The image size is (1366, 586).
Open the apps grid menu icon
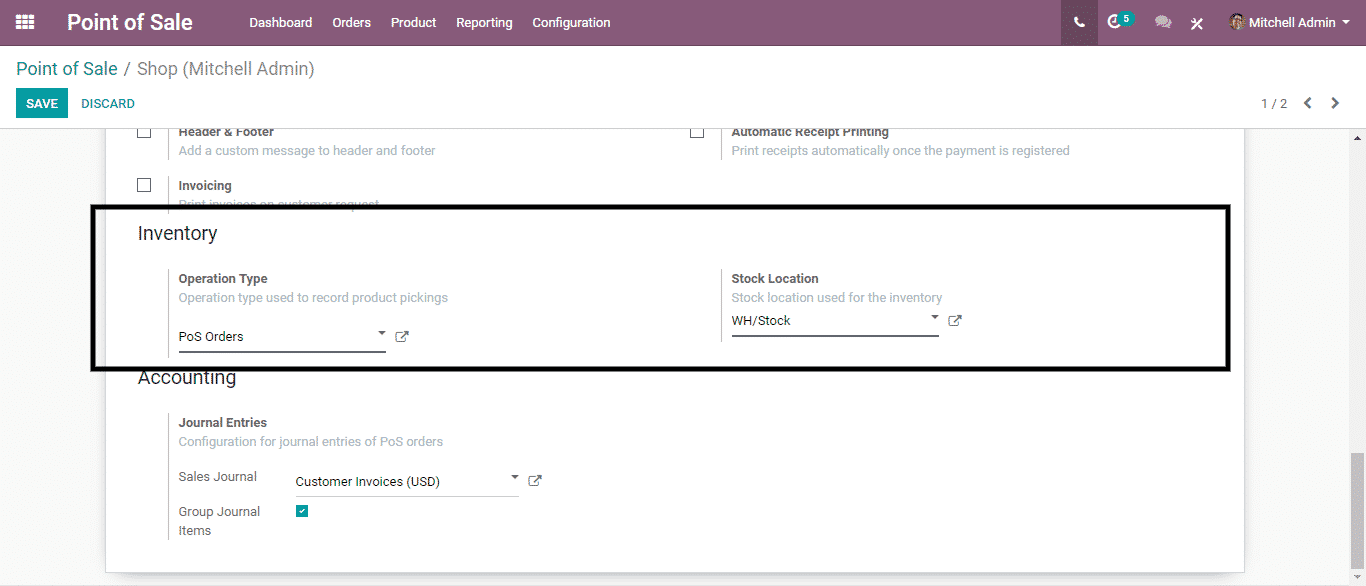tap(25, 22)
